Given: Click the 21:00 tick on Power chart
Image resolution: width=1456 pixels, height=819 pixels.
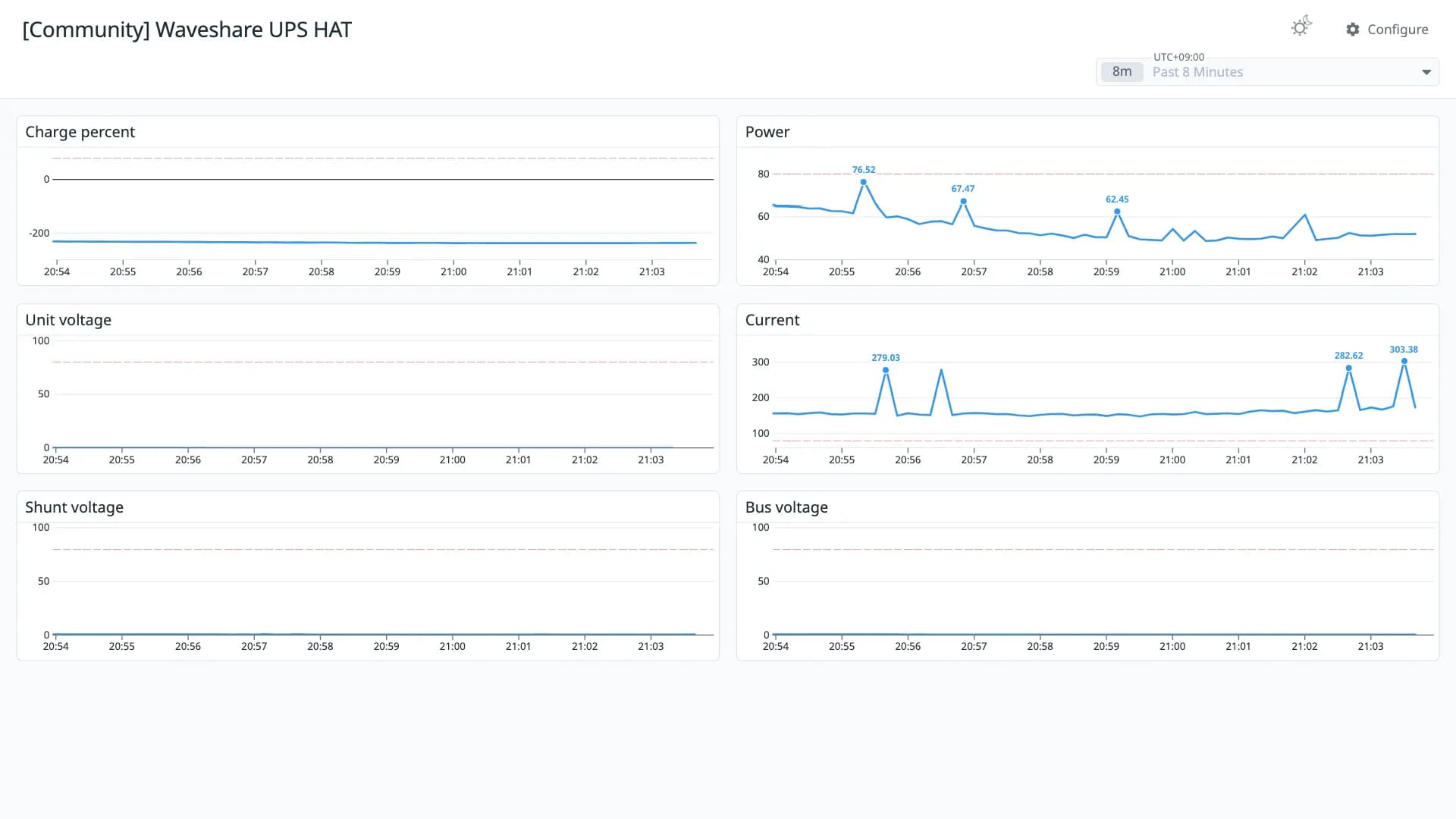Looking at the screenshot, I should pyautogui.click(x=1172, y=271).
